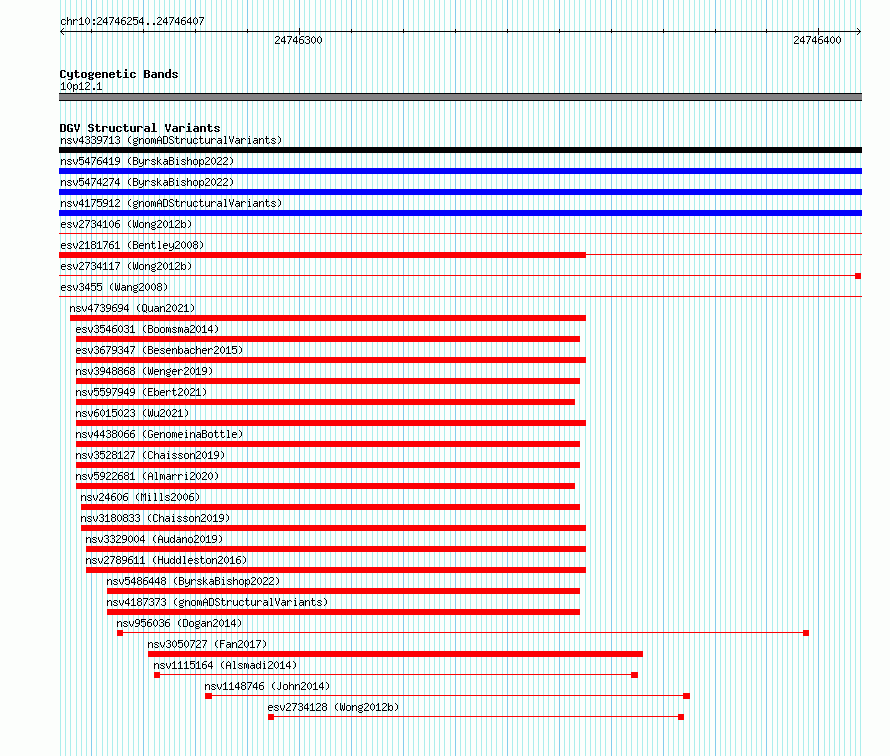Click the end marker of nsv956036
The image size is (890, 756).
tap(806, 633)
